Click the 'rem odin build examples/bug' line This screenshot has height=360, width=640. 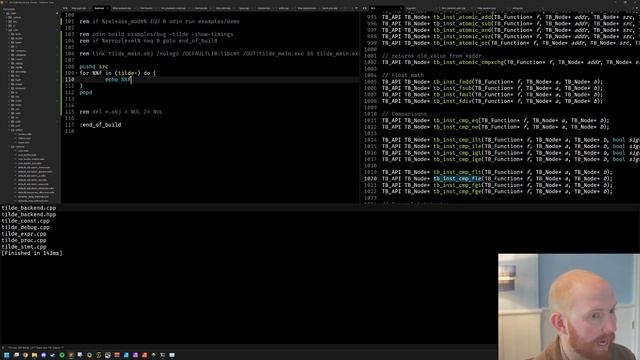(x=156, y=34)
